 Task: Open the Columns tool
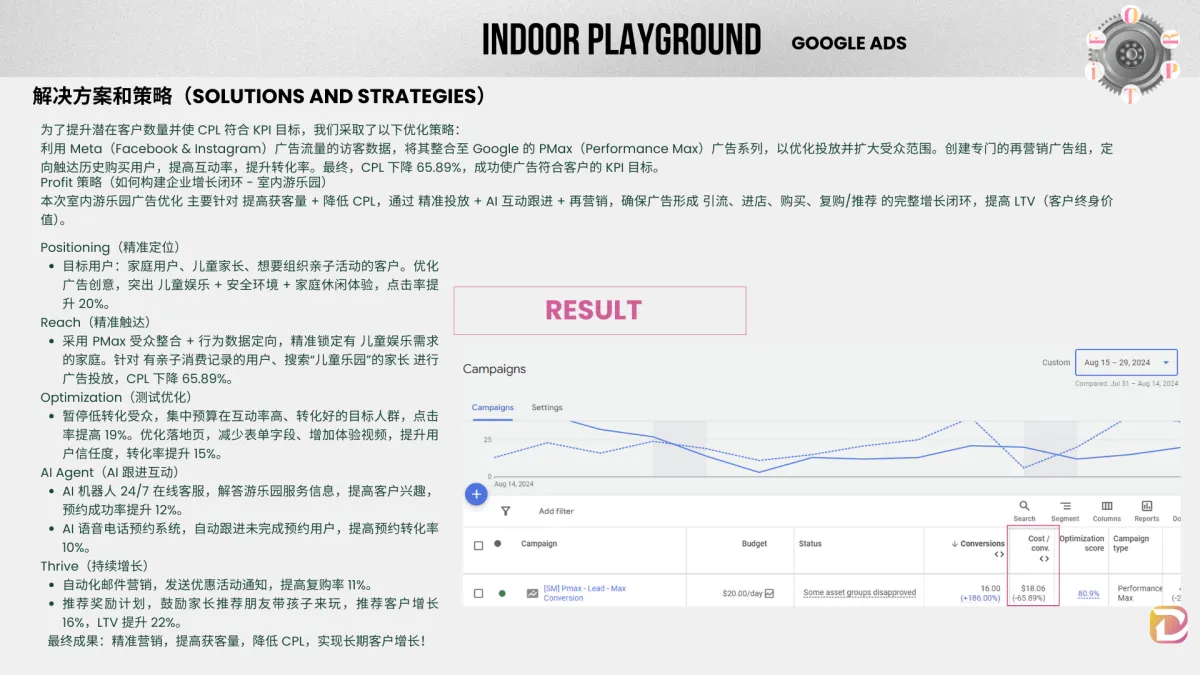click(x=1107, y=511)
